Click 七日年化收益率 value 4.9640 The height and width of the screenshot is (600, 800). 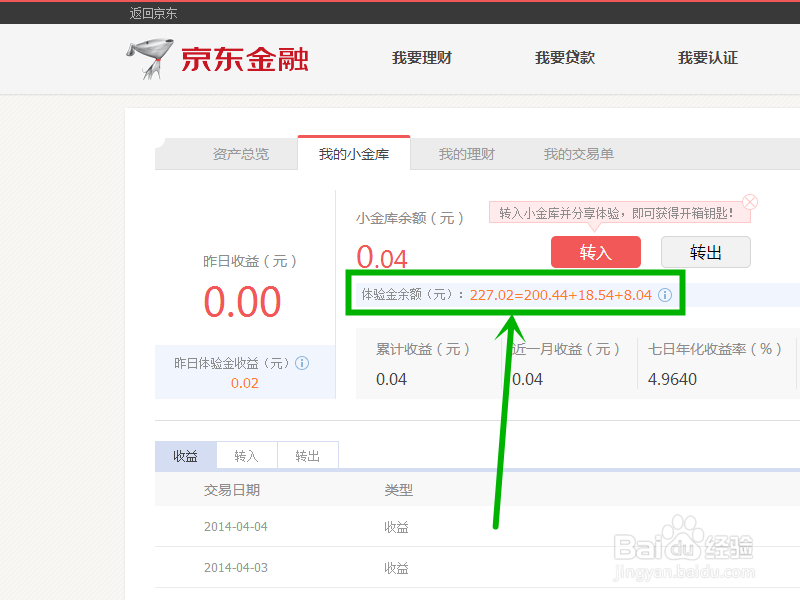tap(672, 379)
